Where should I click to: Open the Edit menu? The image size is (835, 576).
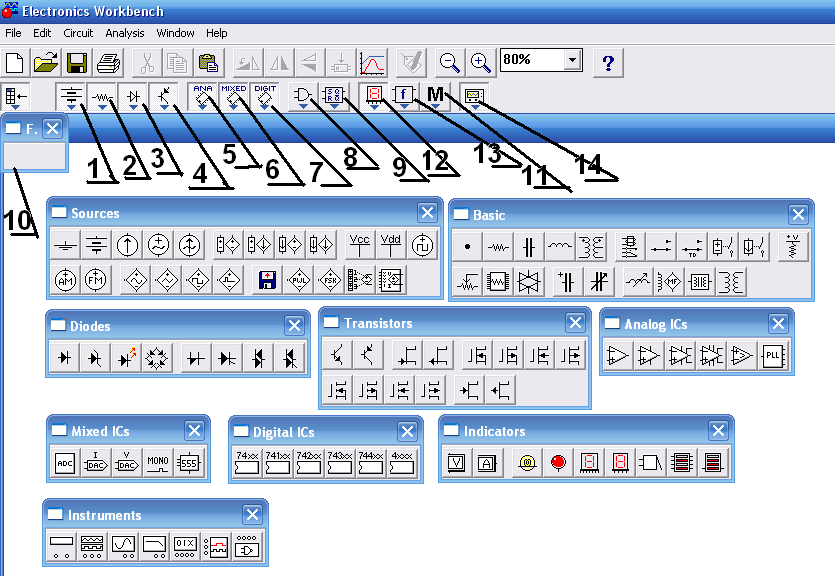pos(42,33)
